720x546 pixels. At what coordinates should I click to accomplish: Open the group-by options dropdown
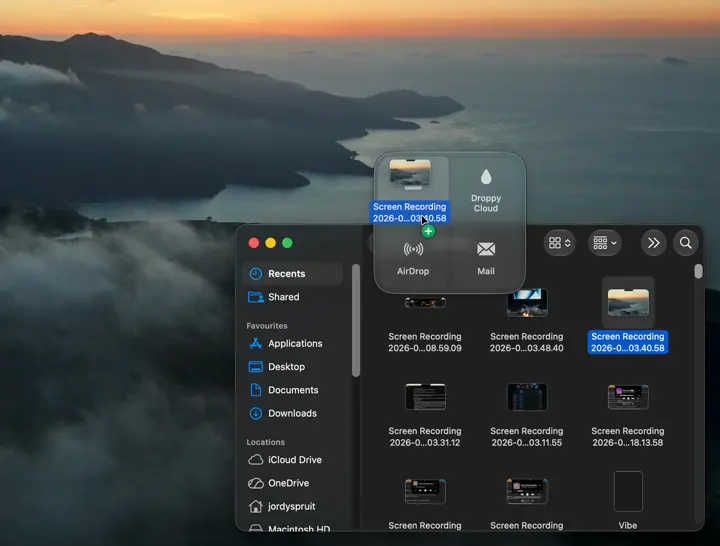pos(604,243)
